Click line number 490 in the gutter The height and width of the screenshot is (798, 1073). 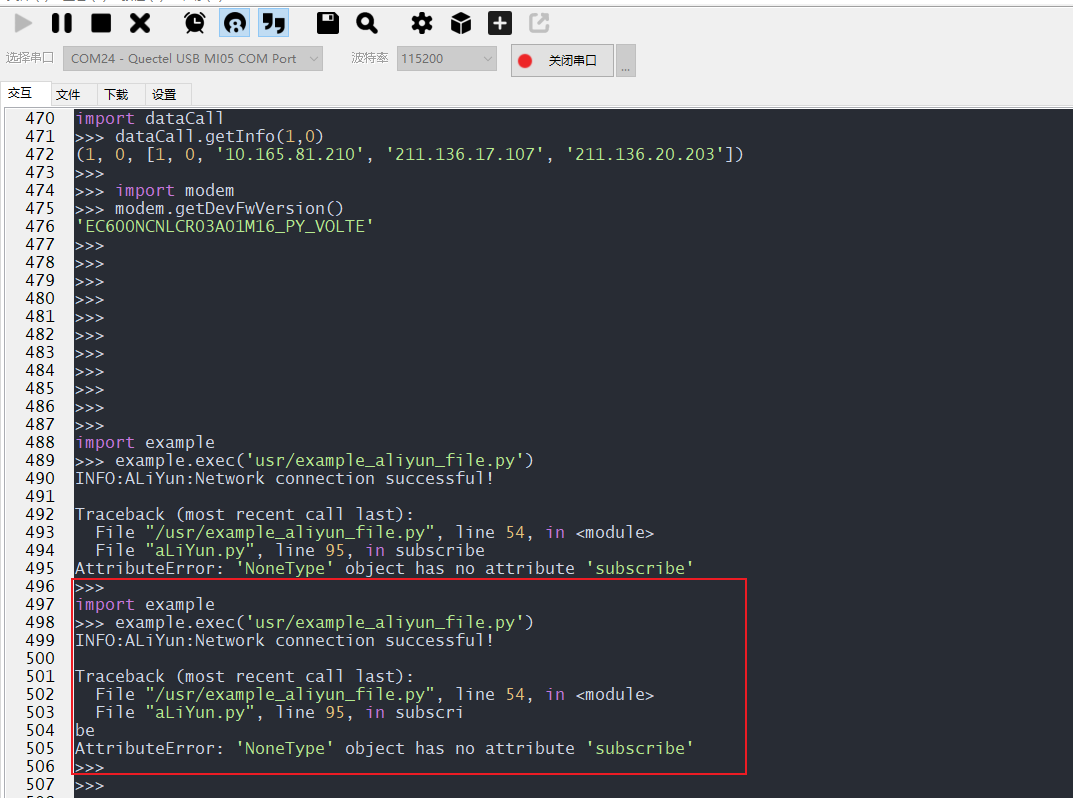click(x=40, y=478)
